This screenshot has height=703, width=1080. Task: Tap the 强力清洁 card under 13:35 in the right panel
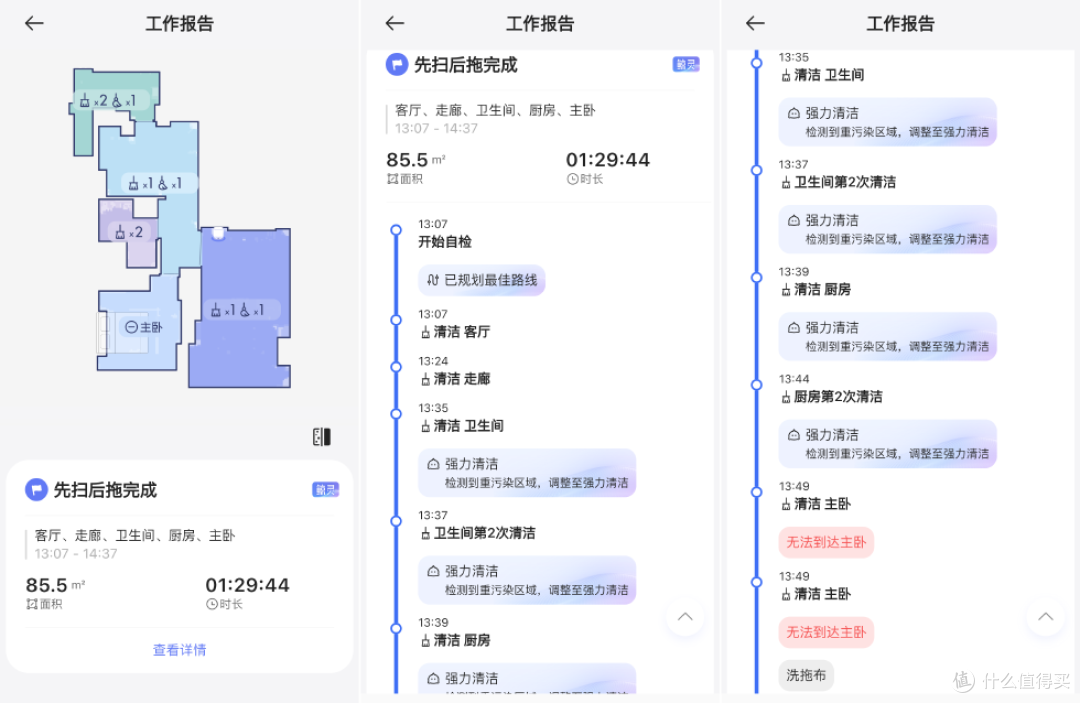tap(888, 122)
